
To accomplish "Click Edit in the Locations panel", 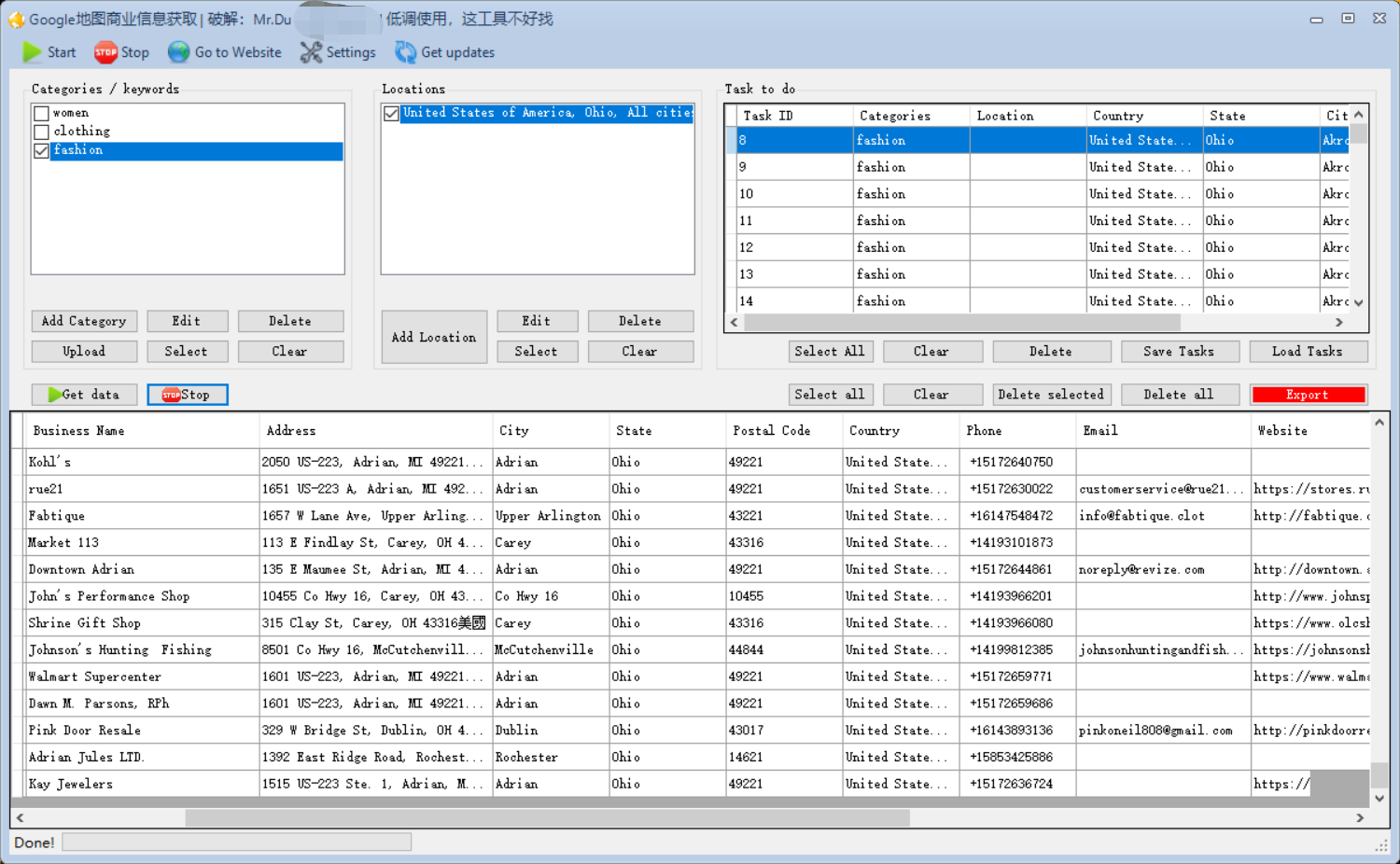I will tap(537, 321).
